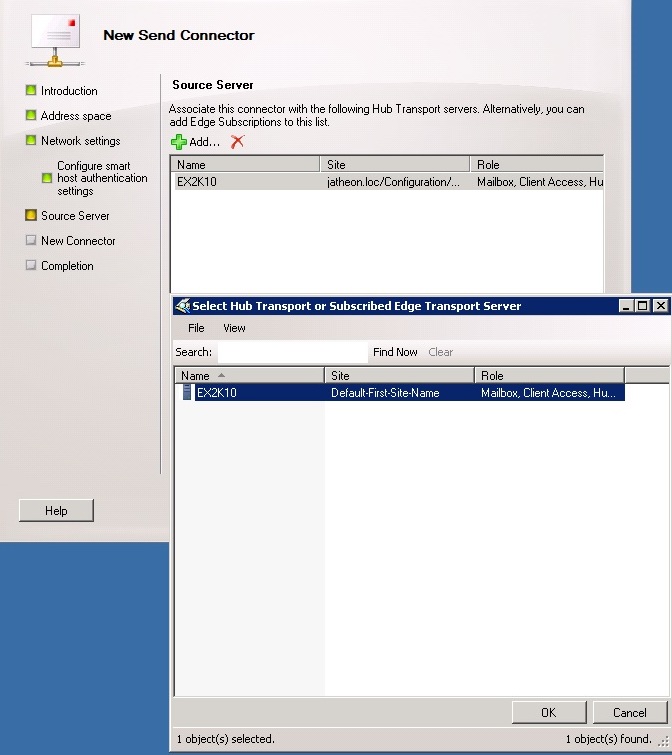Click Default-First-Site-Name cell in dialog

[x=385, y=392]
